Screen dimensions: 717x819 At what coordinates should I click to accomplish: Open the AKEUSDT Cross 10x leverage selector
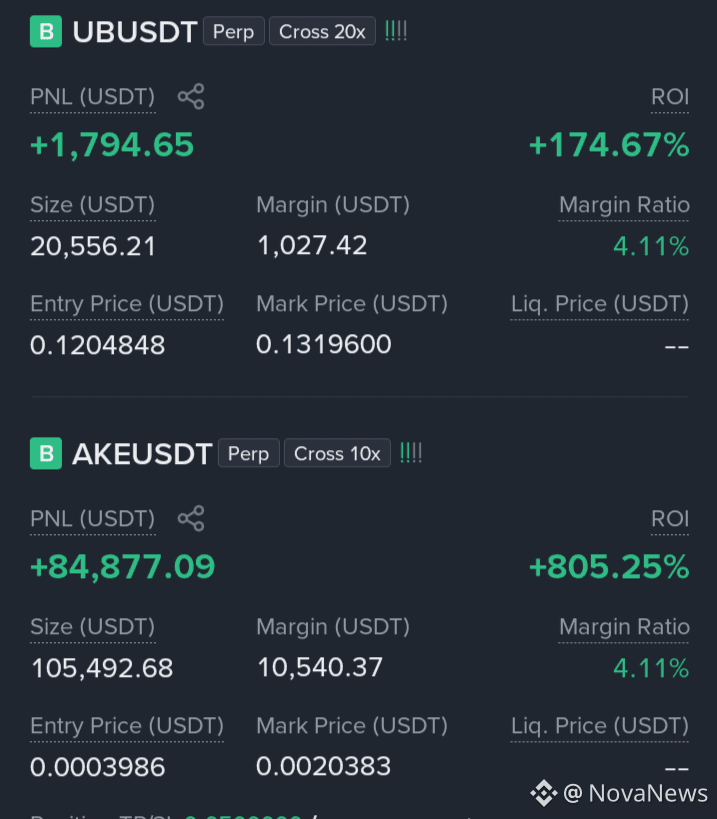(337, 453)
